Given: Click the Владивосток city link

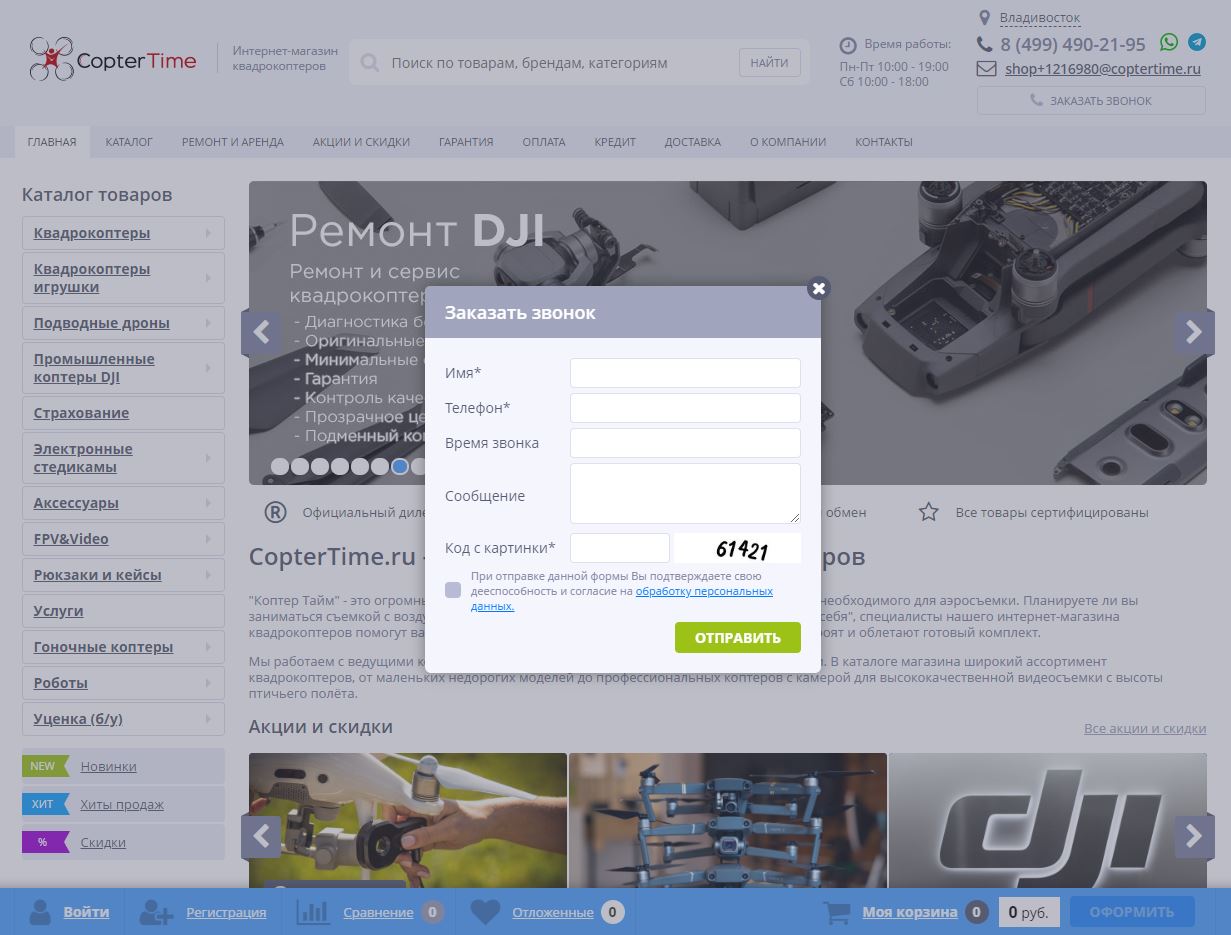Looking at the screenshot, I should (1040, 18).
